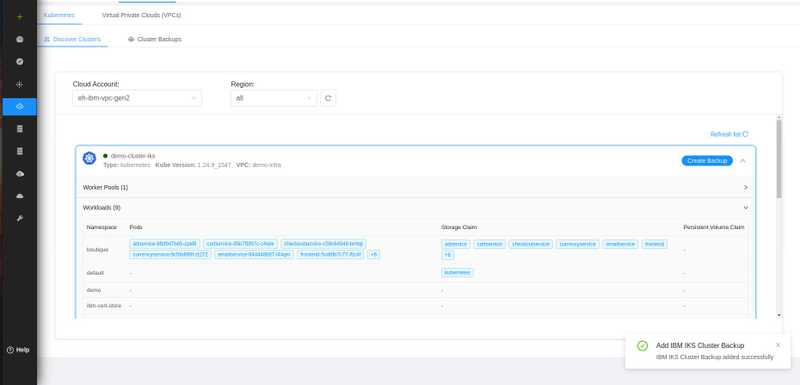Image resolution: width=800 pixels, height=385 pixels.
Task: Open the Region dropdown set to all
Action: tap(273, 98)
